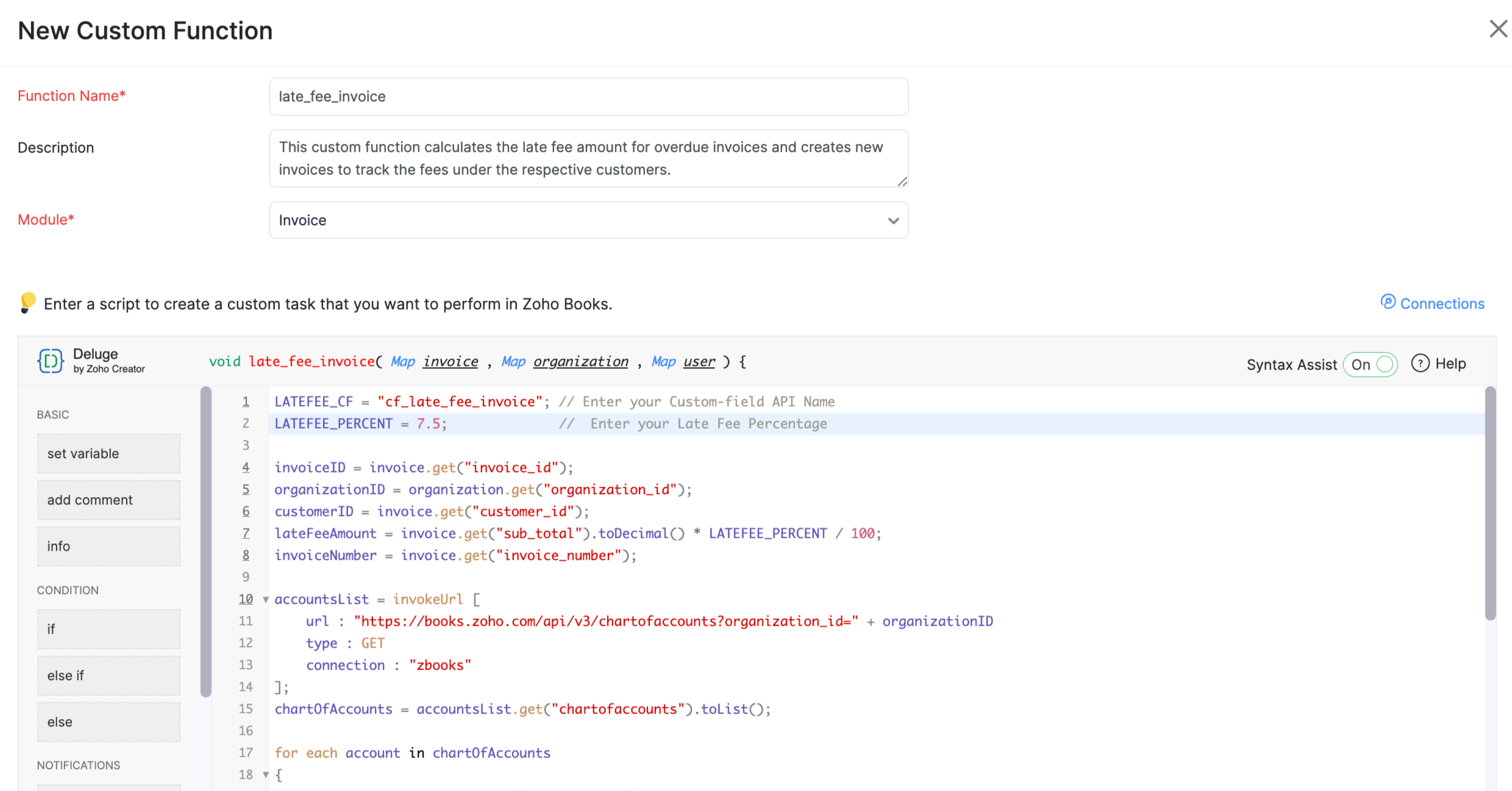Click inside the Description text area
Viewport: 1512px width, 791px height.
pos(588,159)
